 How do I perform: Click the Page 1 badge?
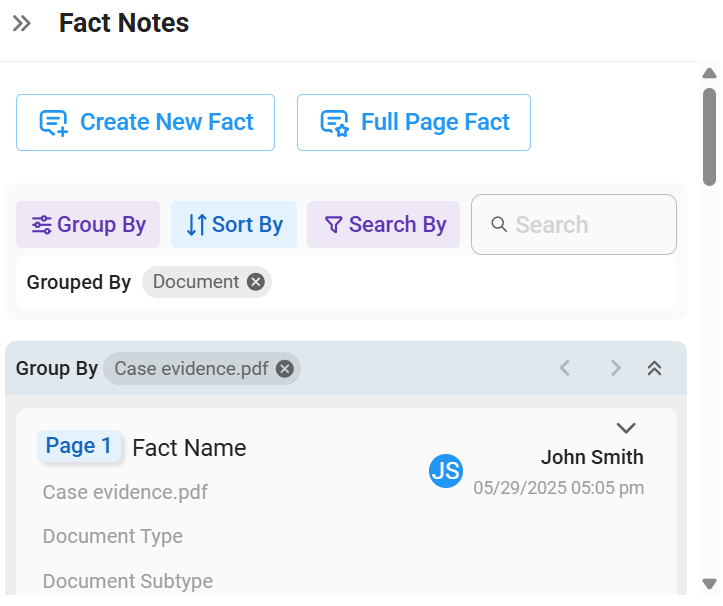coord(79,446)
